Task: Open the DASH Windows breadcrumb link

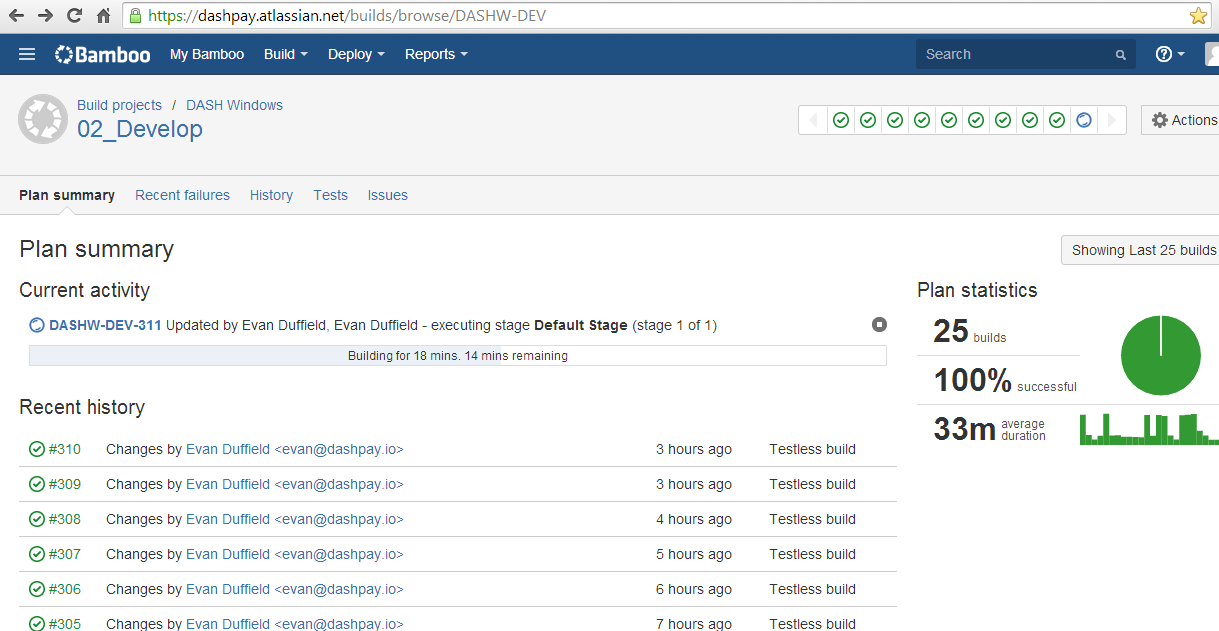Action: pyautogui.click(x=234, y=105)
